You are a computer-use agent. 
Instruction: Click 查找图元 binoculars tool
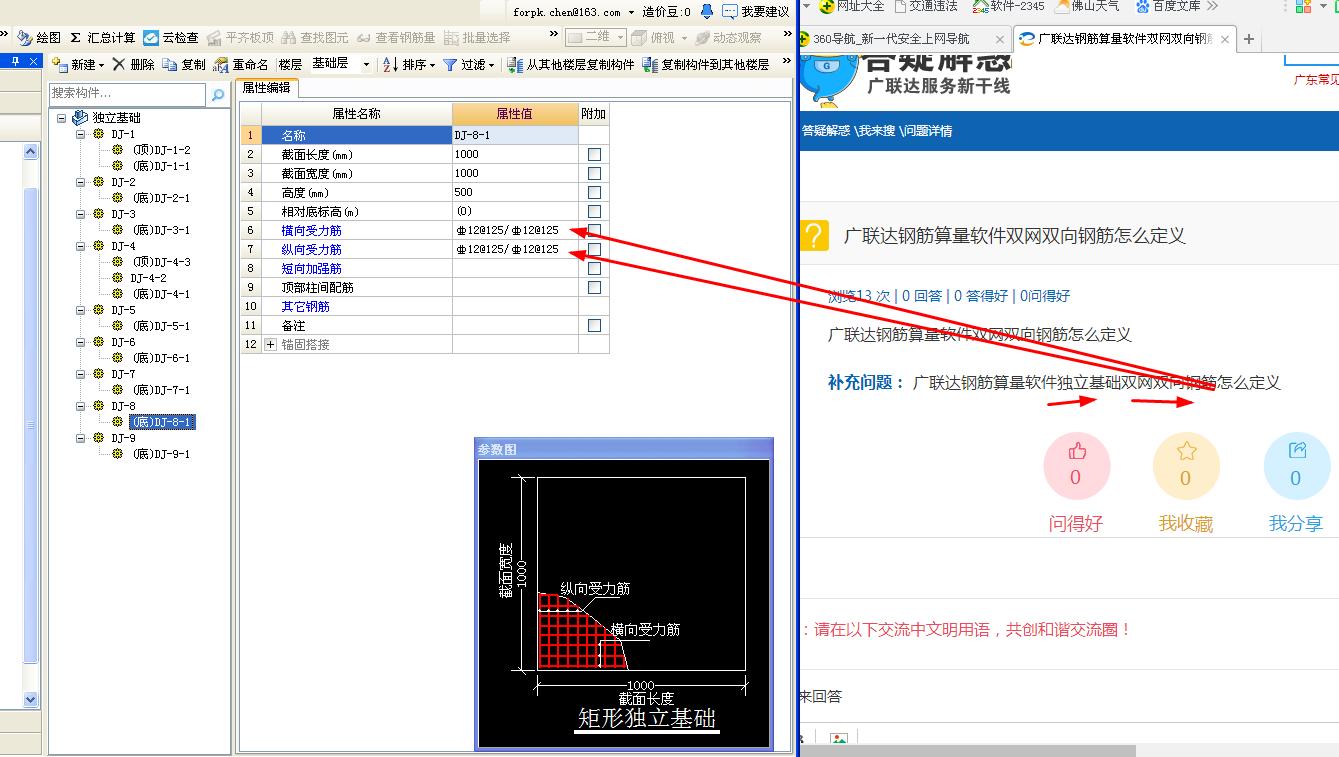click(315, 37)
